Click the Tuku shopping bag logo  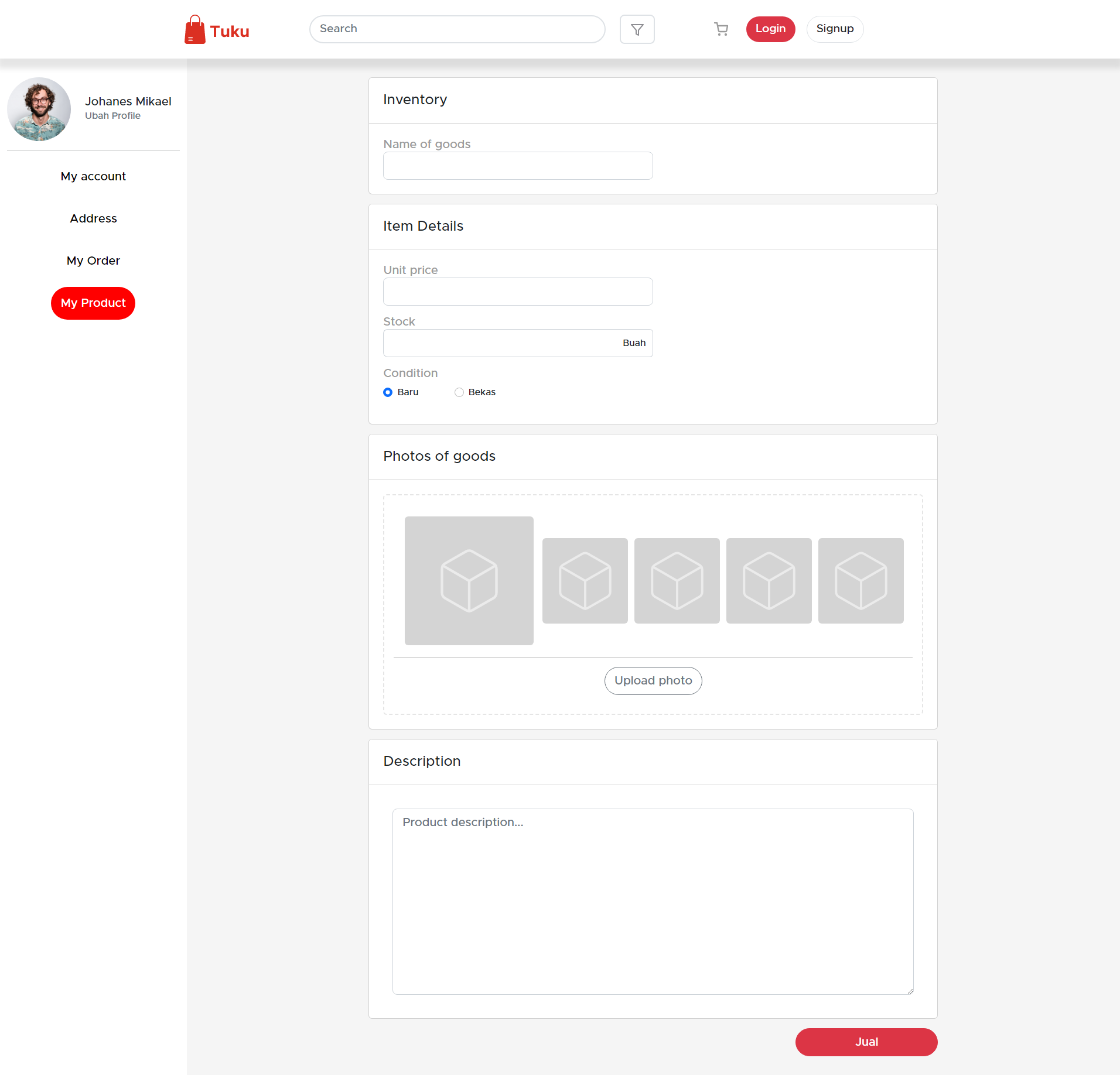(196, 29)
